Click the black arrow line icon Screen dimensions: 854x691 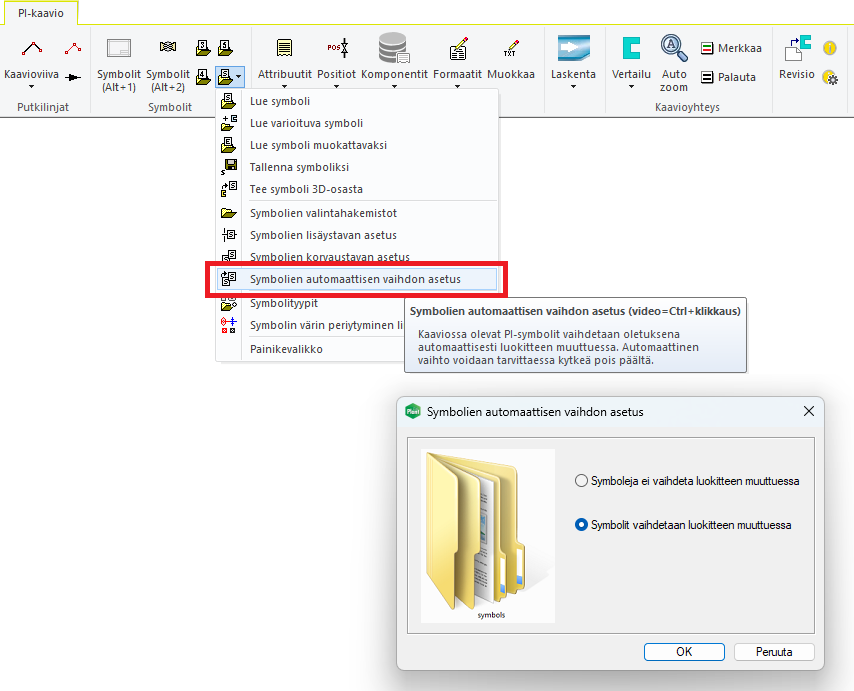tap(73, 77)
